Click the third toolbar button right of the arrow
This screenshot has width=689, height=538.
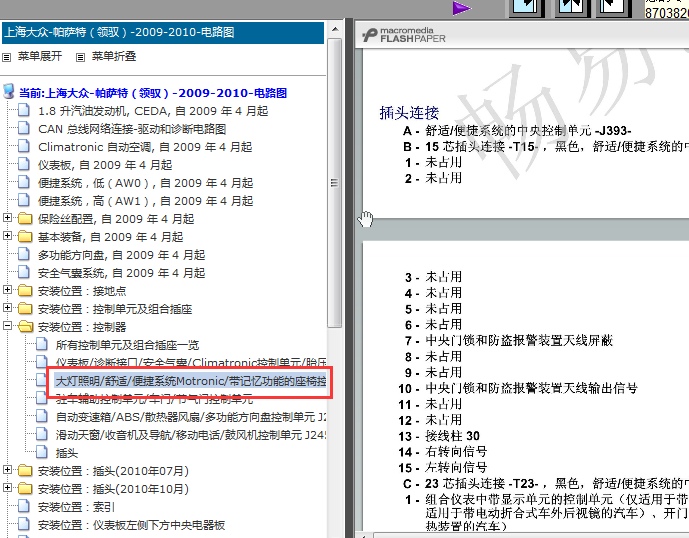(x=614, y=7)
